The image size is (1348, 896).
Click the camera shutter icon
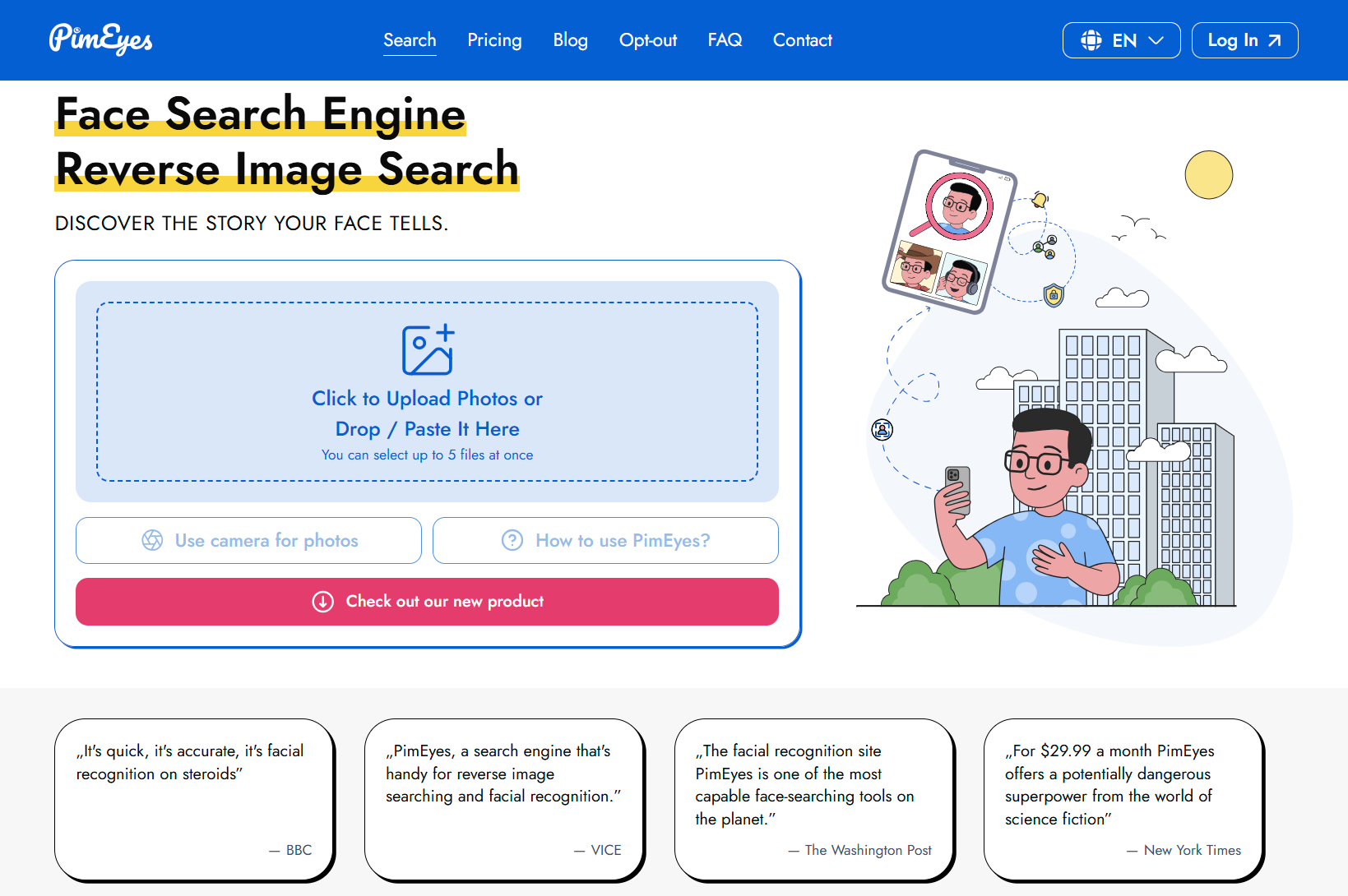[152, 540]
